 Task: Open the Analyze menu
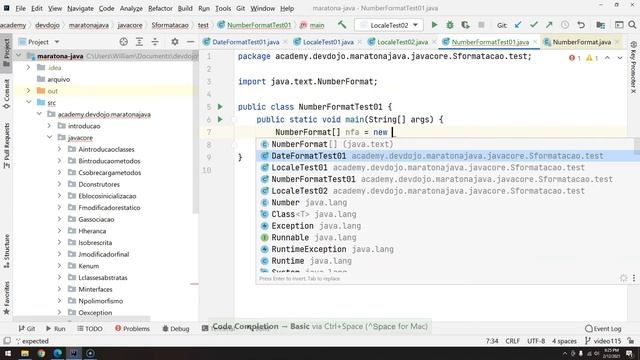pyautogui.click(x=131, y=8)
